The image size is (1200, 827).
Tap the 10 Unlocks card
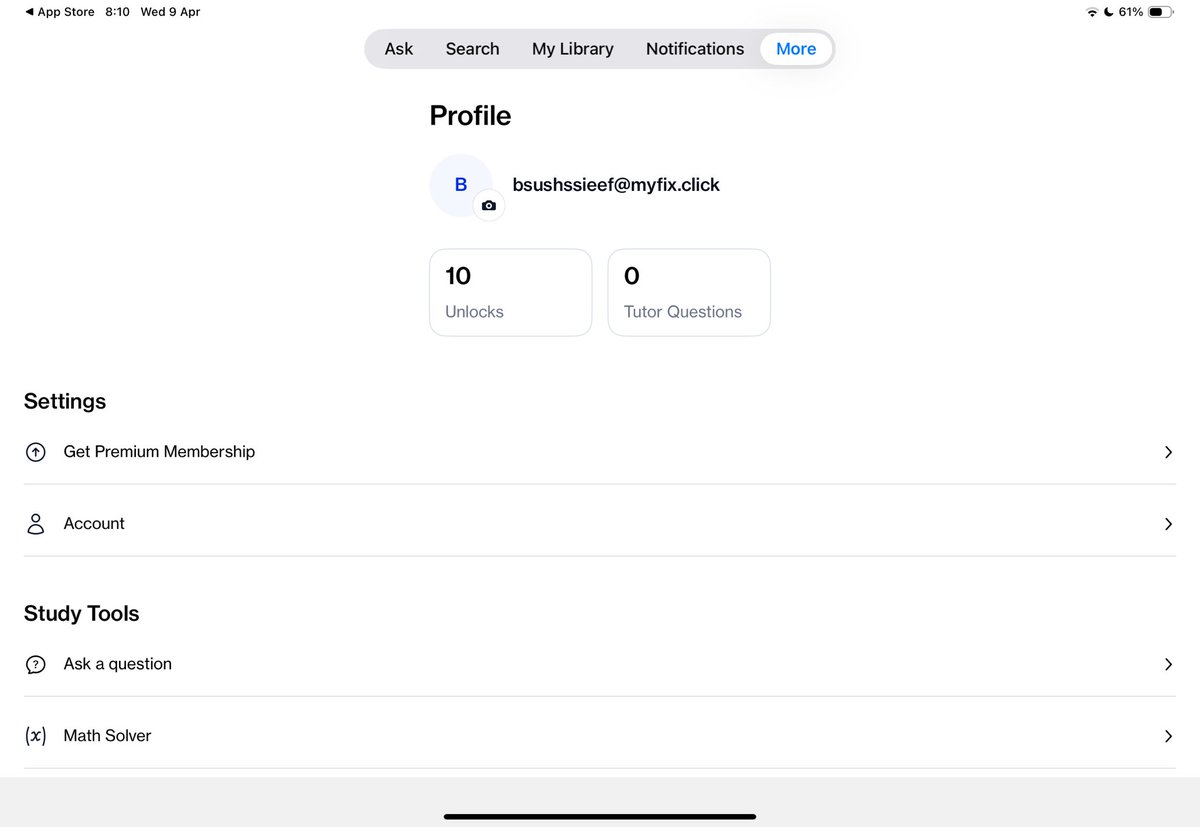click(x=511, y=292)
